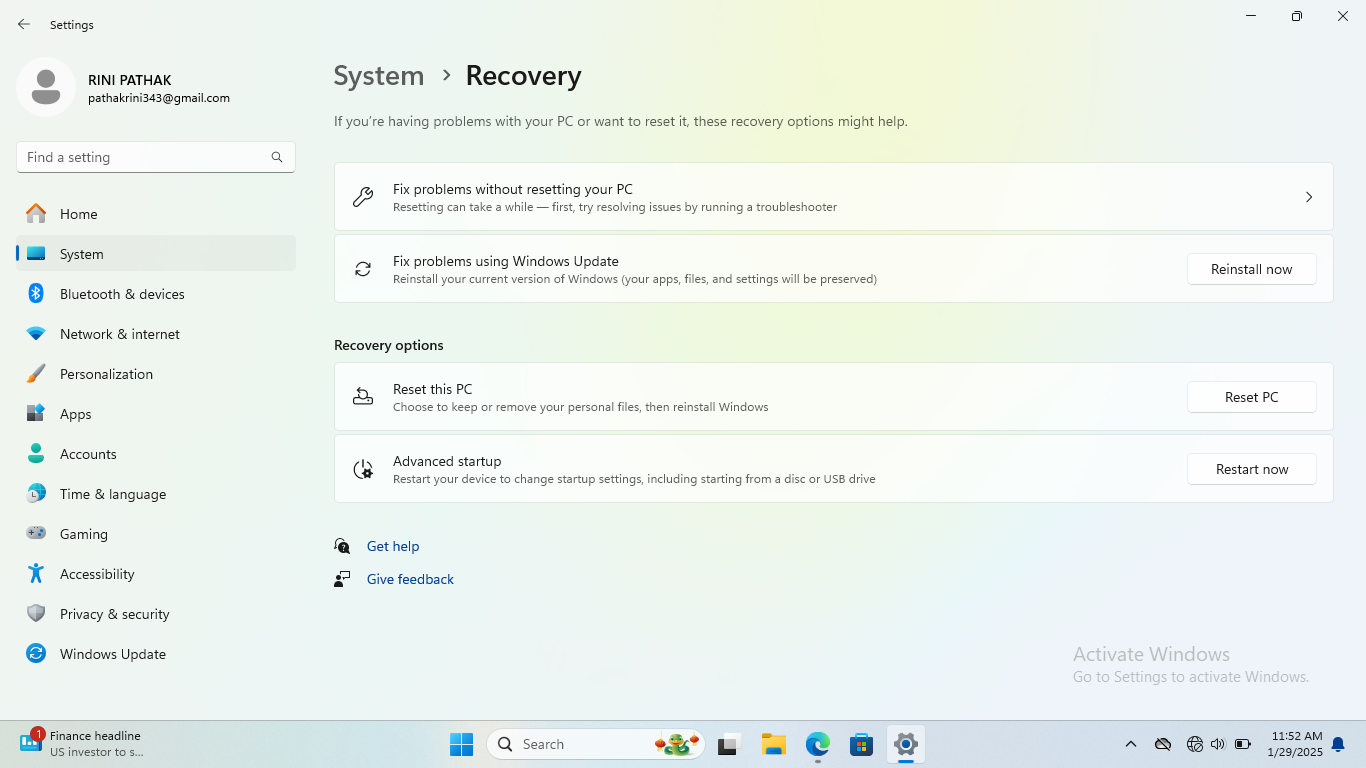
Task: Click the back arrow in Settings header
Action: 24,24
